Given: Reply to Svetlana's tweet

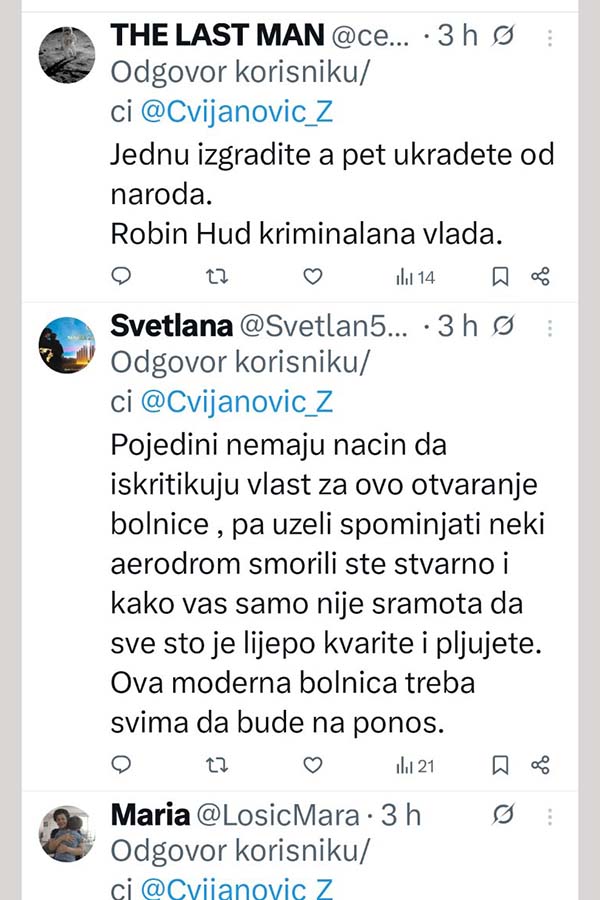Looking at the screenshot, I should pyautogui.click(x=122, y=765).
